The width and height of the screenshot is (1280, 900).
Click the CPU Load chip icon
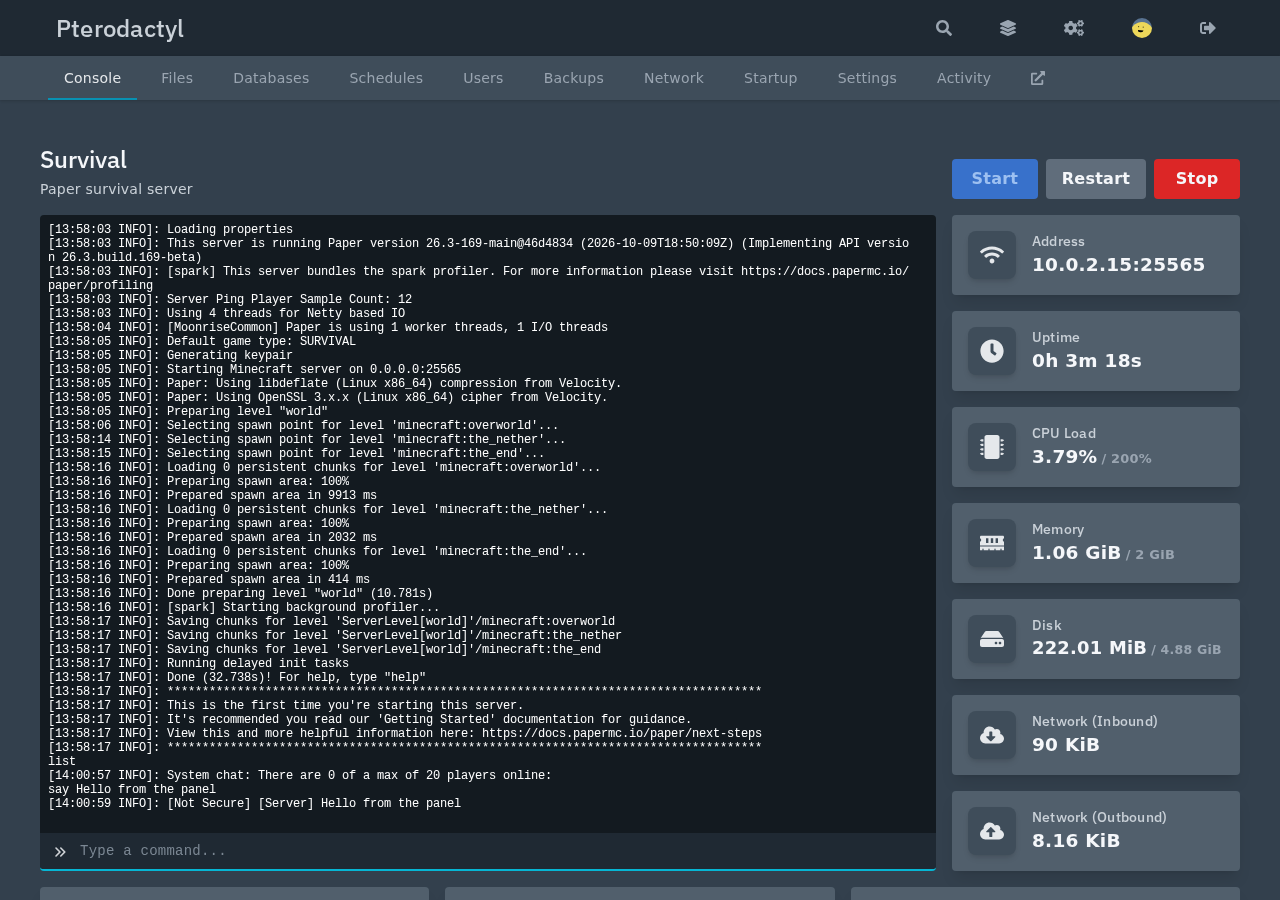click(x=992, y=447)
